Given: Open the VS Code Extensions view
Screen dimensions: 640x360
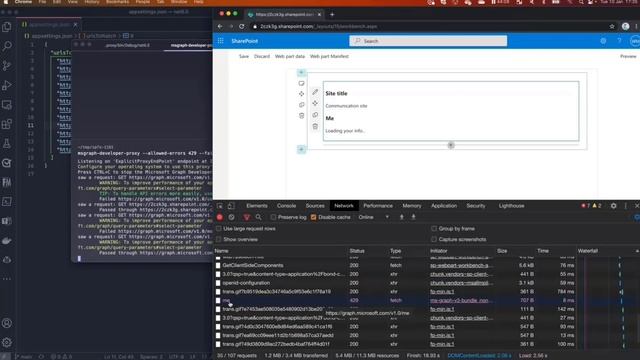Looking at the screenshot, I should [7, 124].
